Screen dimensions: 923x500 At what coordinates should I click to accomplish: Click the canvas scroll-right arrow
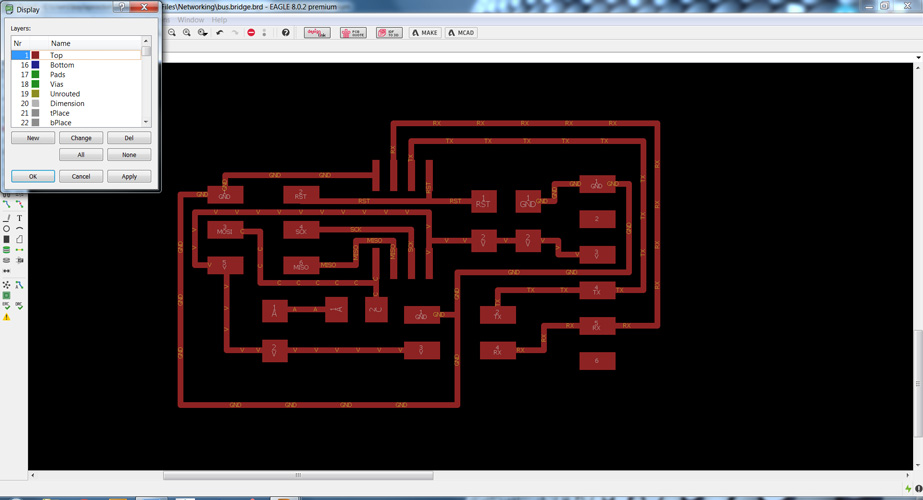[907, 475]
